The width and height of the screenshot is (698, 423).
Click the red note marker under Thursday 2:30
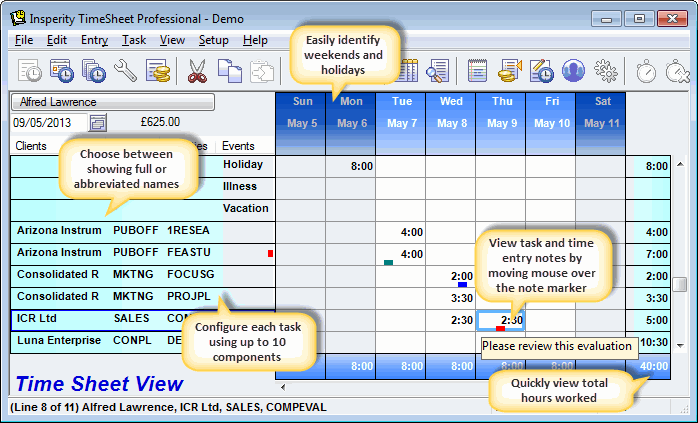500,329
